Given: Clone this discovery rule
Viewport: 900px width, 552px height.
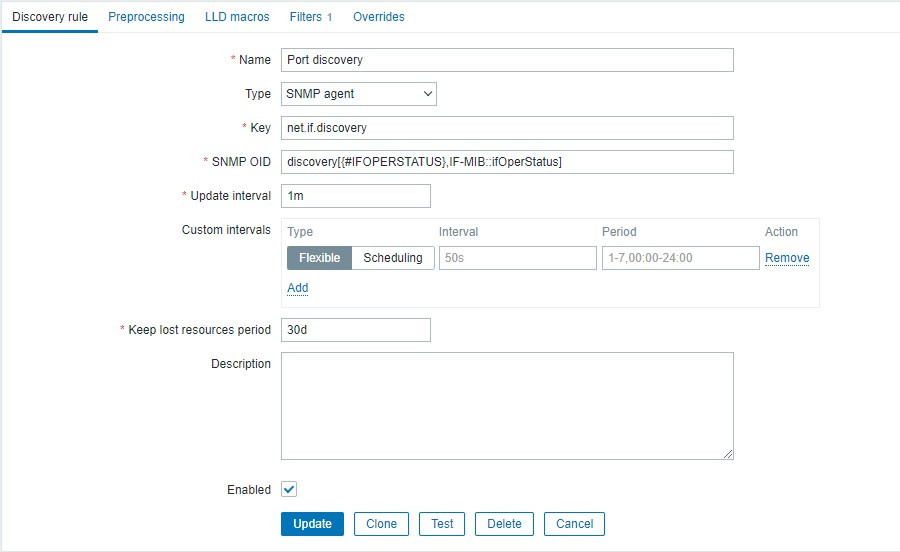Looking at the screenshot, I should [381, 524].
